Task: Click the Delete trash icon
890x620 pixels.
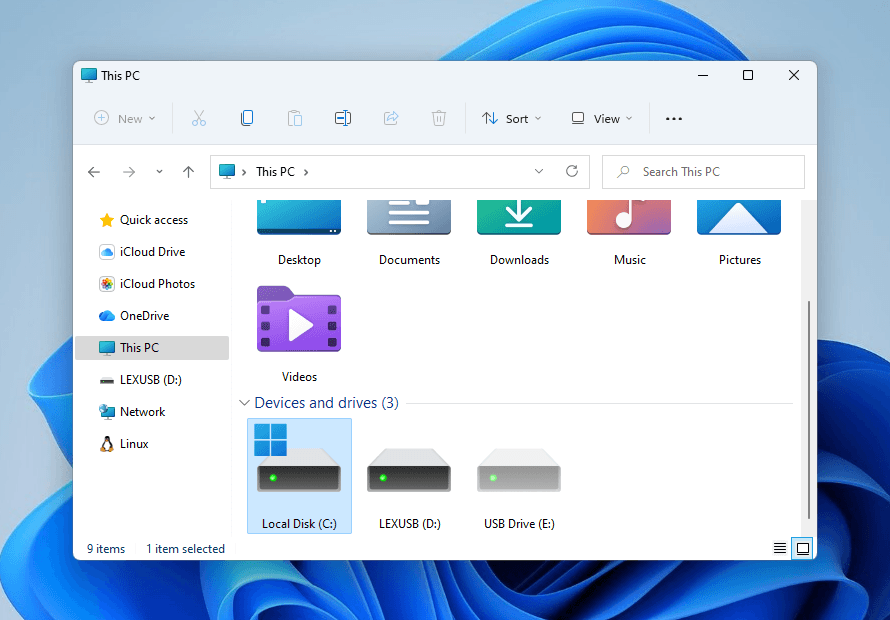Action: pos(439,118)
